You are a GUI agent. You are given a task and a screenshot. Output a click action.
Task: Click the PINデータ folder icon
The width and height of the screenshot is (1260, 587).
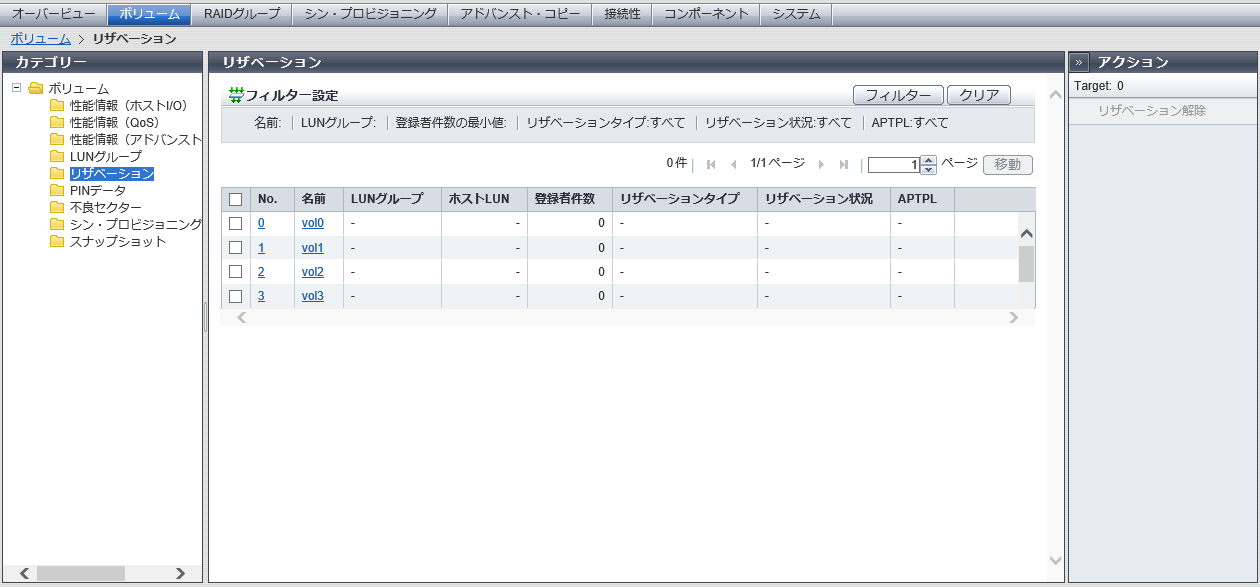tap(57, 190)
